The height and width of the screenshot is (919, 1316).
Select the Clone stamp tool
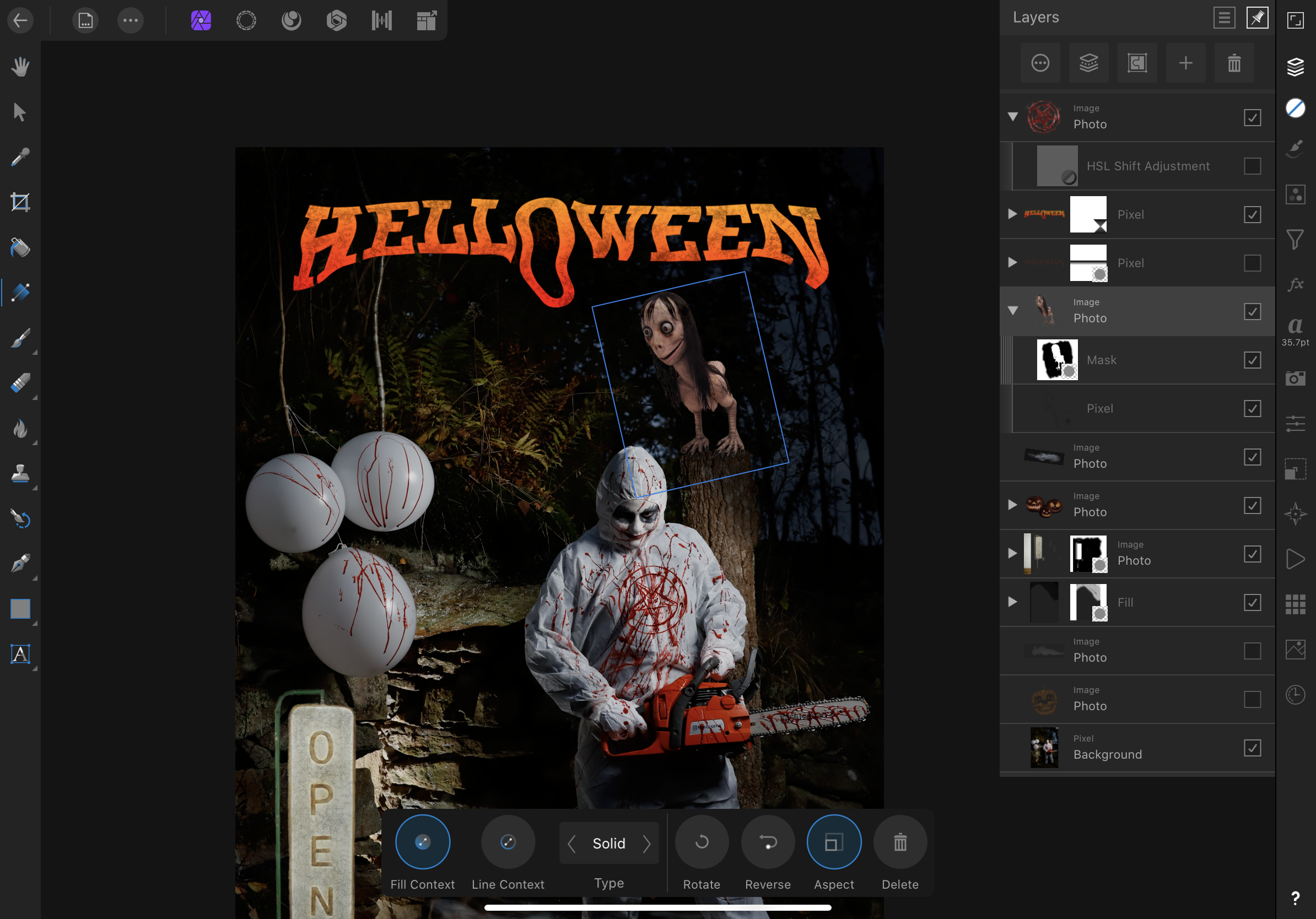[x=20, y=474]
